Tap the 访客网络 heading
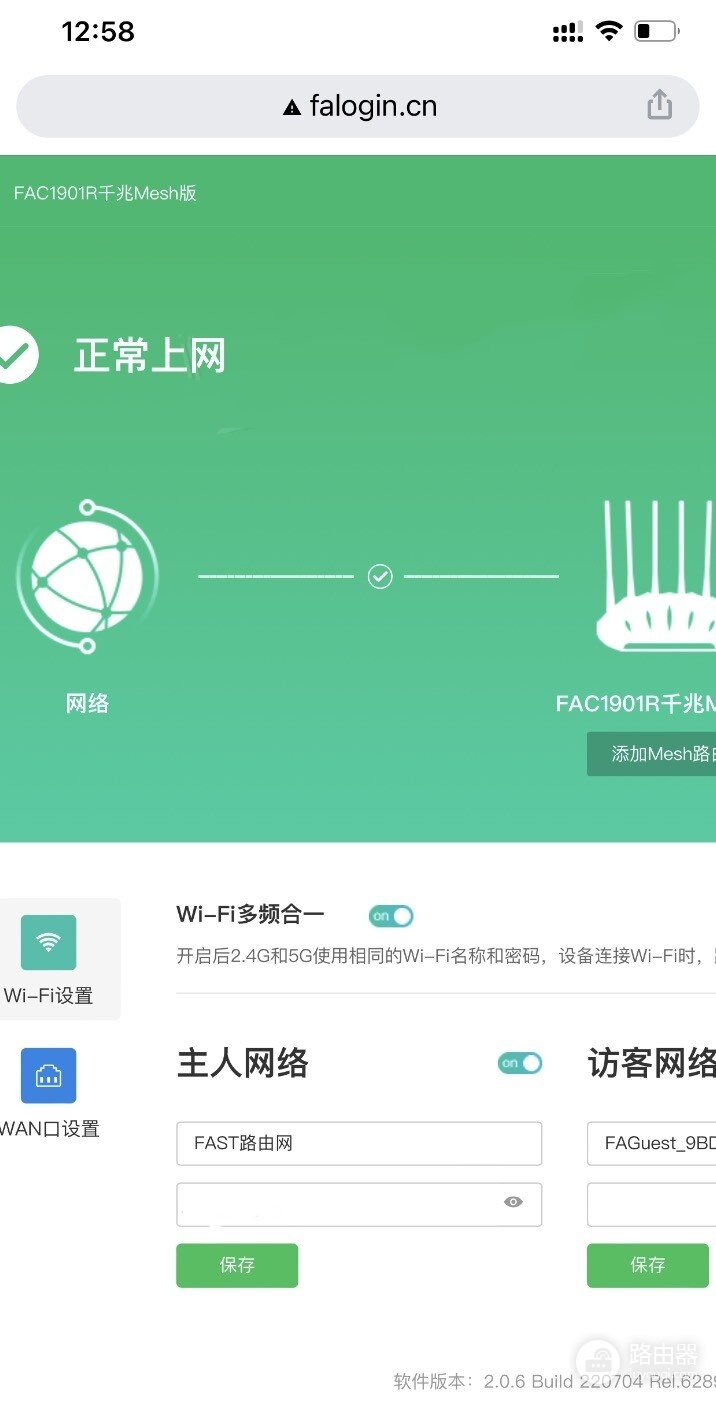Viewport: 716px width, 1402px height. click(652, 1063)
